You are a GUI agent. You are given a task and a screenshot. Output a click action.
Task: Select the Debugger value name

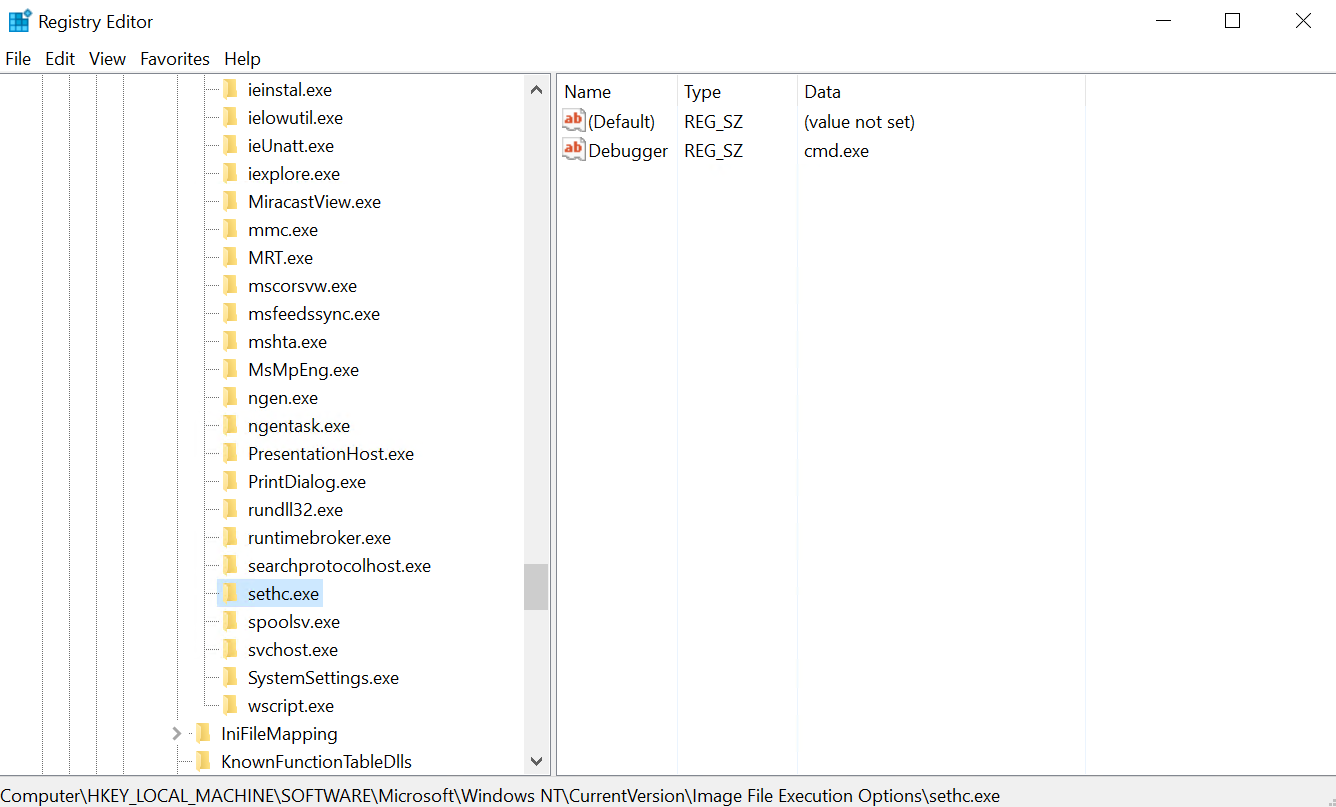(628, 151)
